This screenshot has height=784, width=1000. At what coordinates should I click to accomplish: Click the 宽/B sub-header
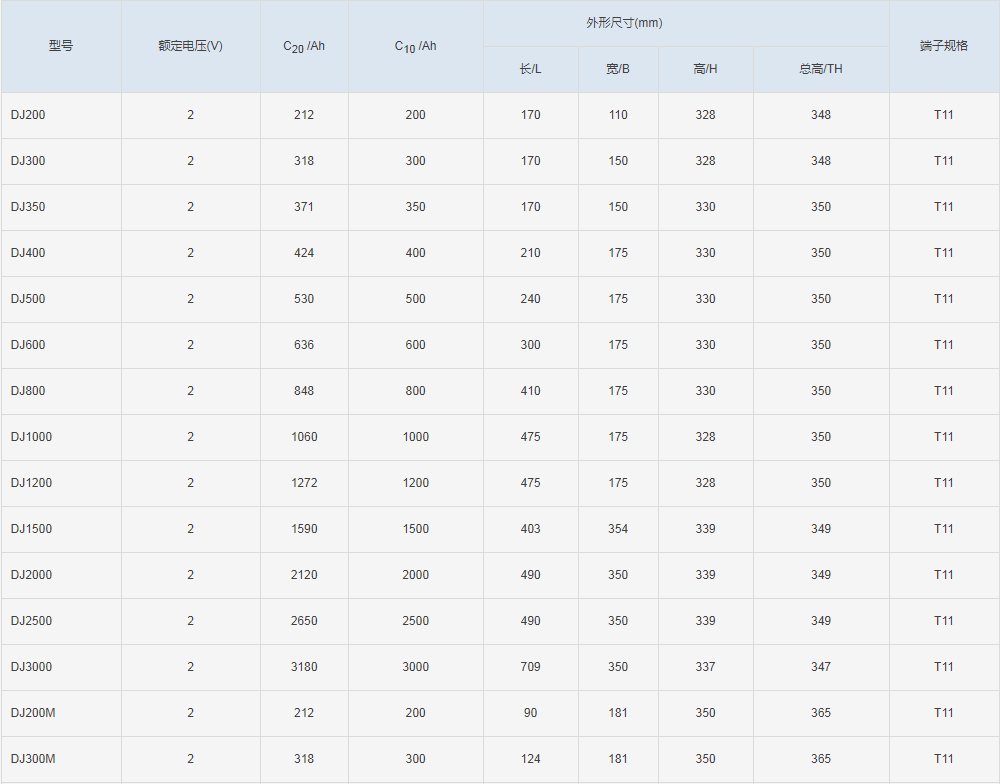tap(618, 69)
